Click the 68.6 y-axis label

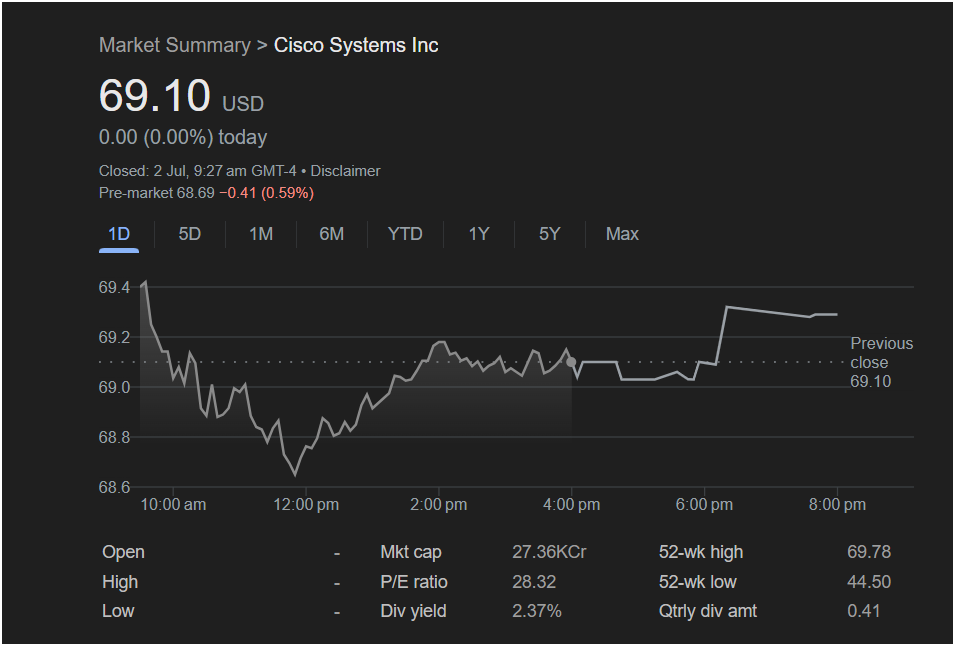tap(115, 487)
